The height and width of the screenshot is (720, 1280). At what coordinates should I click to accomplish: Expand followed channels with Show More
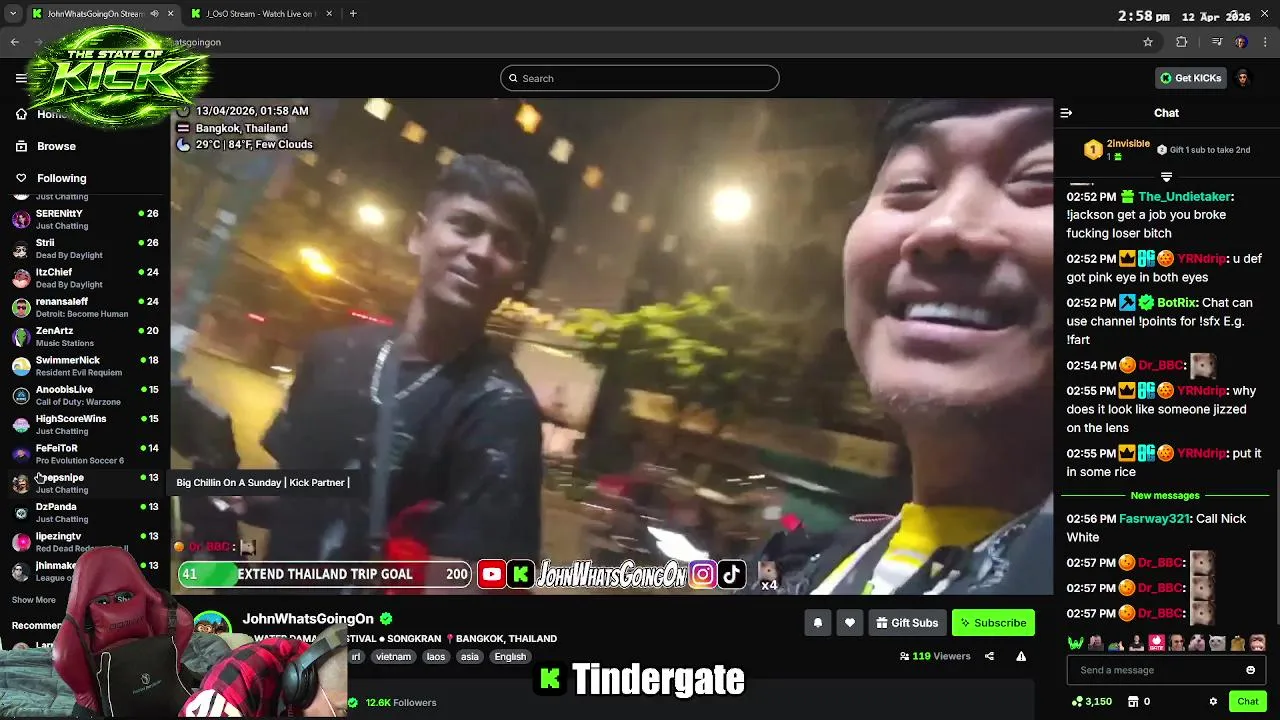34,600
